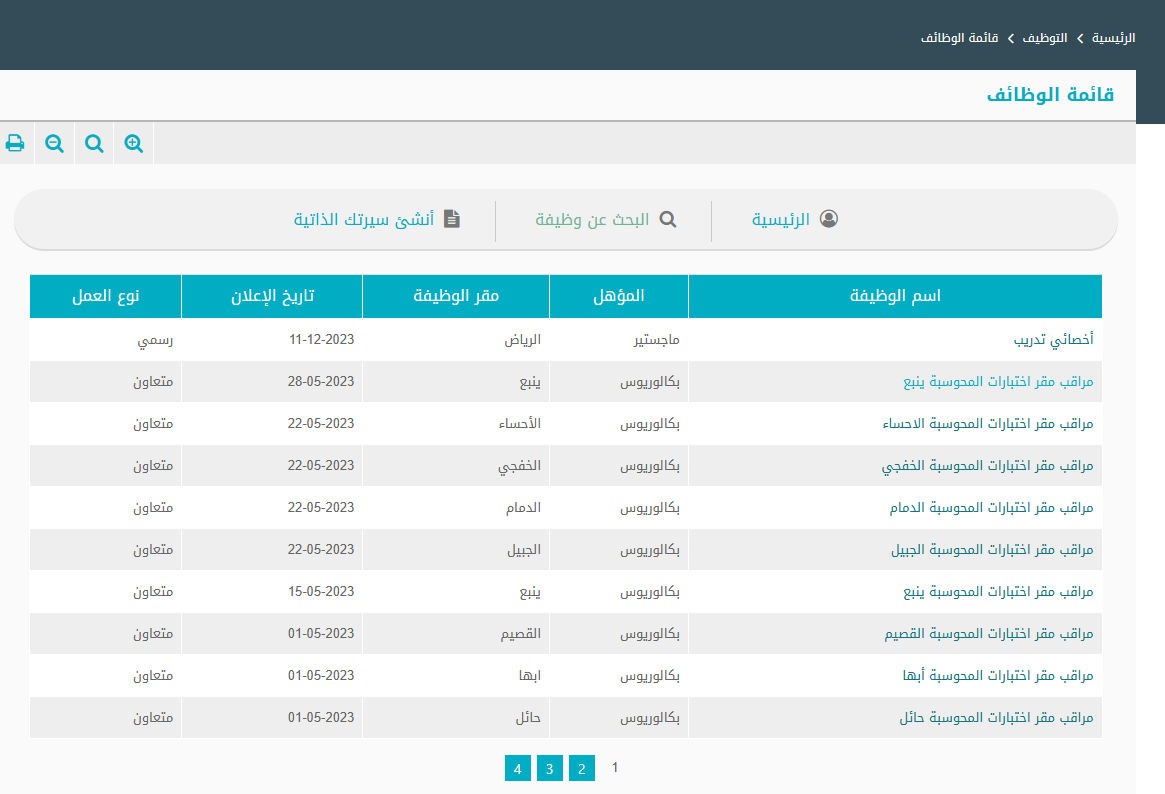Click the zoom in magnifier icon
The width and height of the screenshot is (1165, 794).
point(134,143)
